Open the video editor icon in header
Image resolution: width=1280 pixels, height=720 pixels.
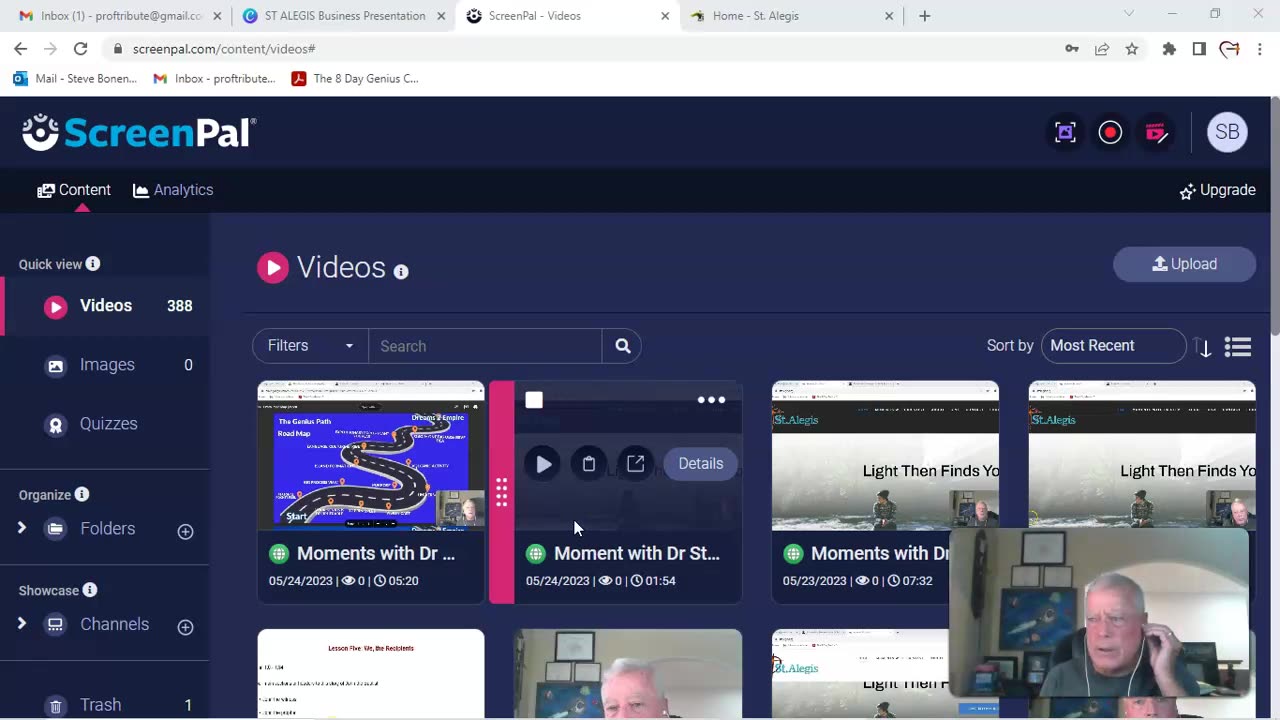(1156, 132)
